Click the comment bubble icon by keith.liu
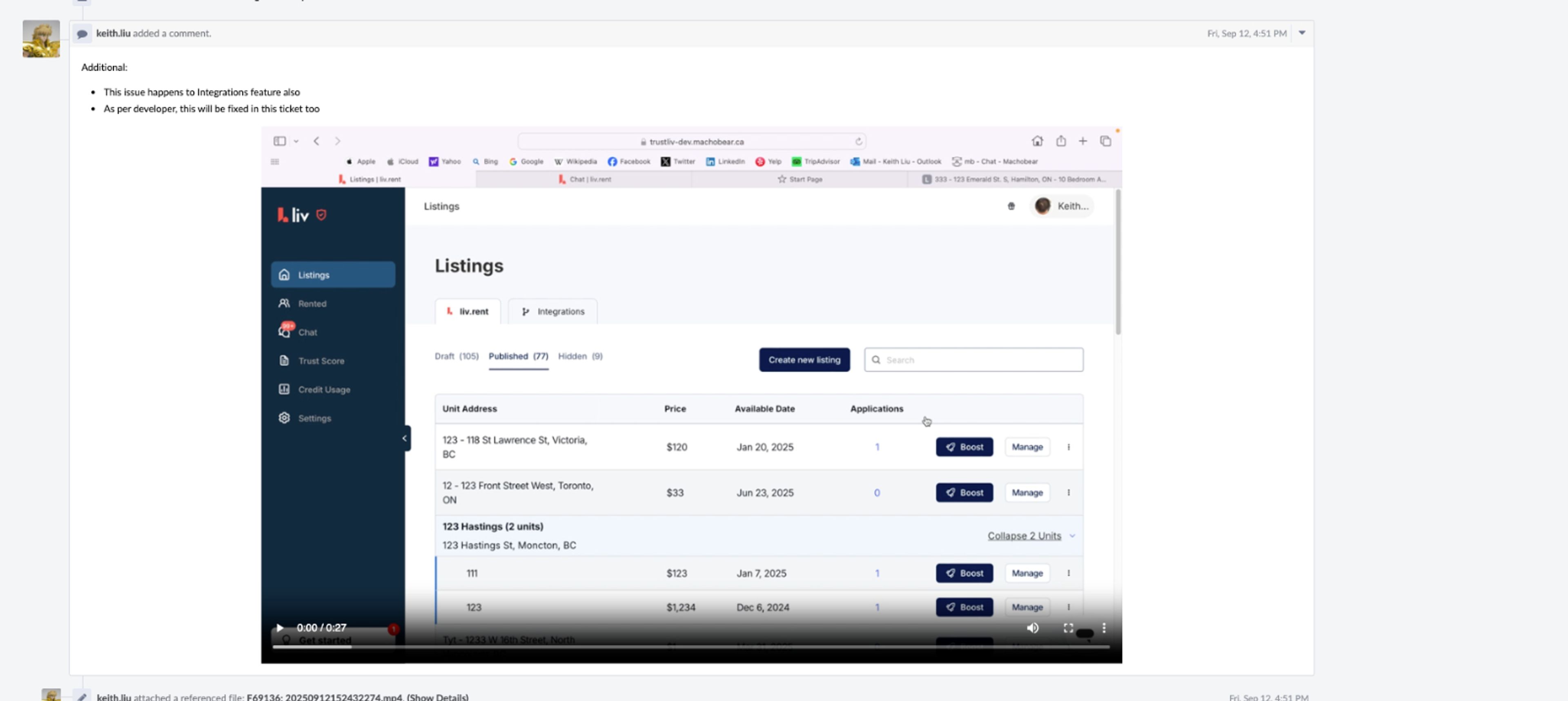The image size is (1568, 701). click(x=82, y=33)
